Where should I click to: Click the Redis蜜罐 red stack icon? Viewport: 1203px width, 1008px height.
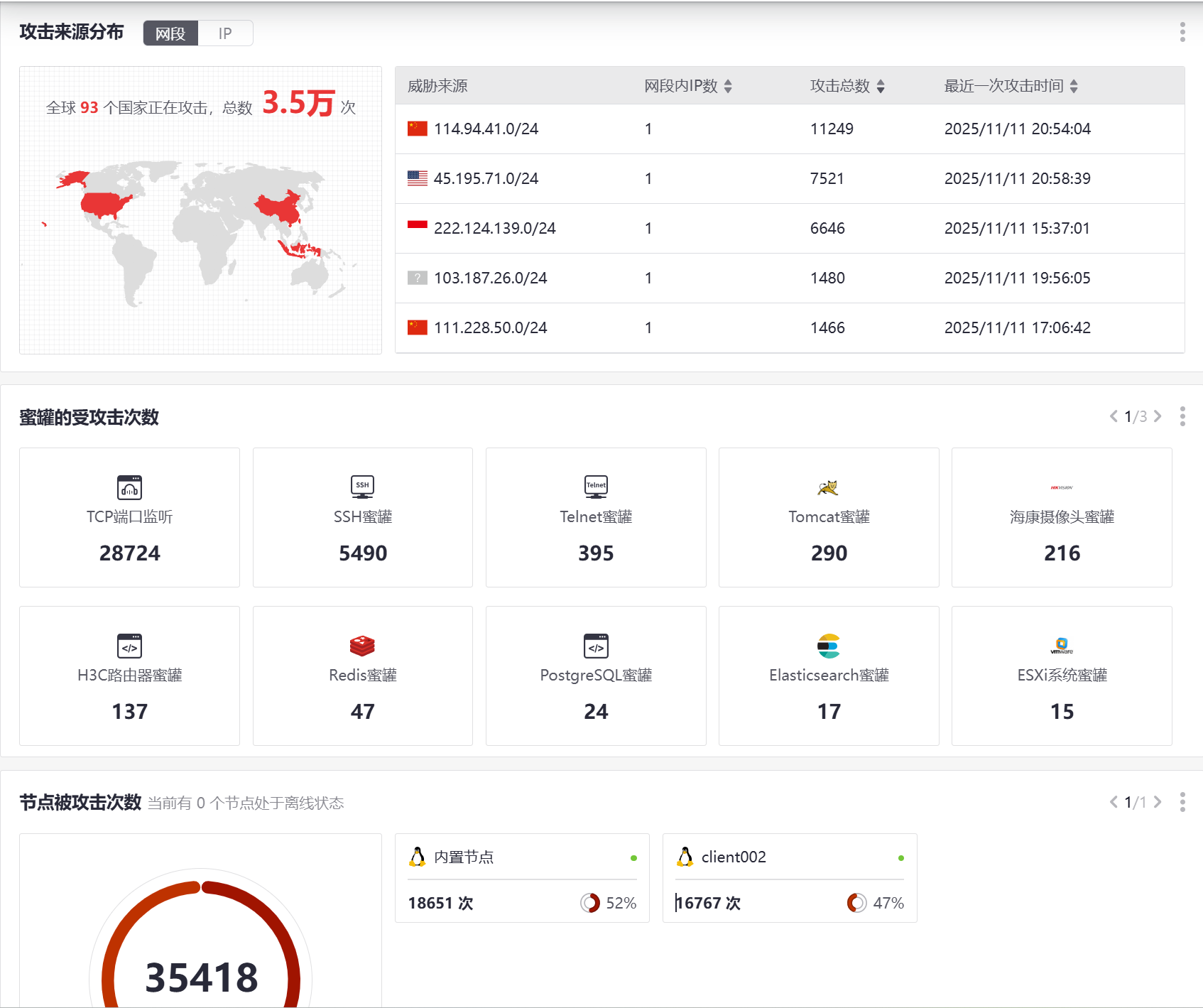tap(362, 646)
